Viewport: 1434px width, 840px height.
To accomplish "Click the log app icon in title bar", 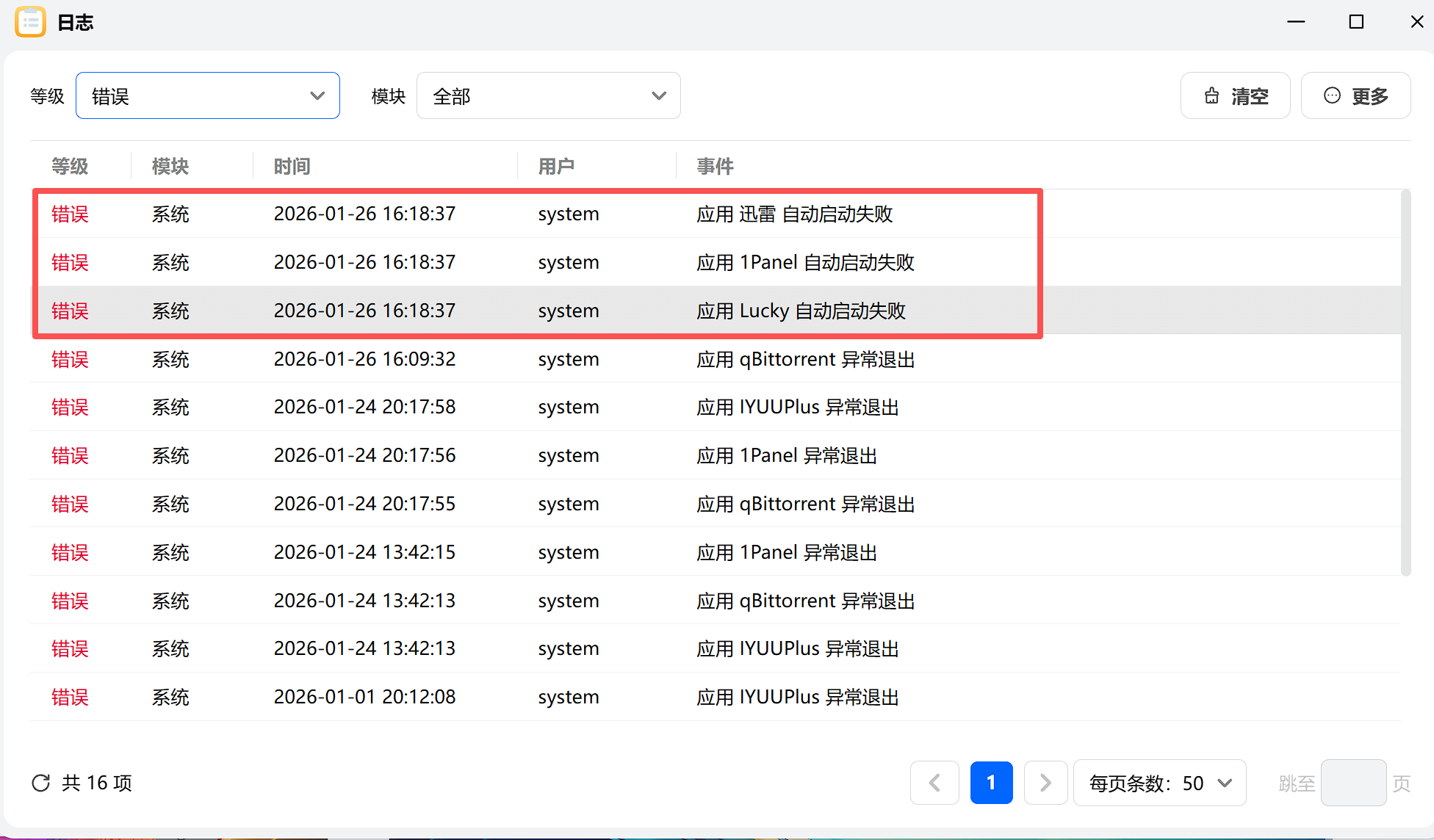I will pos(30,22).
